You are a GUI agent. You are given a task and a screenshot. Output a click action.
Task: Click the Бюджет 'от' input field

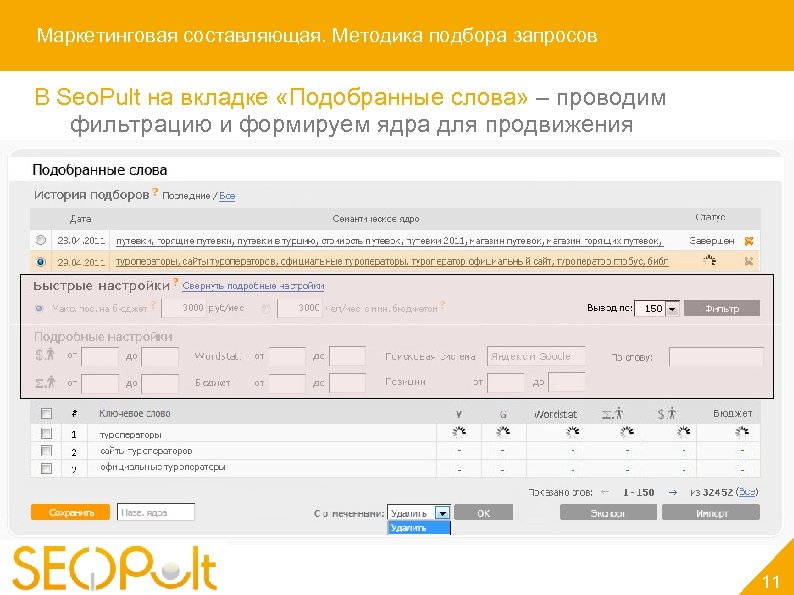pos(287,383)
